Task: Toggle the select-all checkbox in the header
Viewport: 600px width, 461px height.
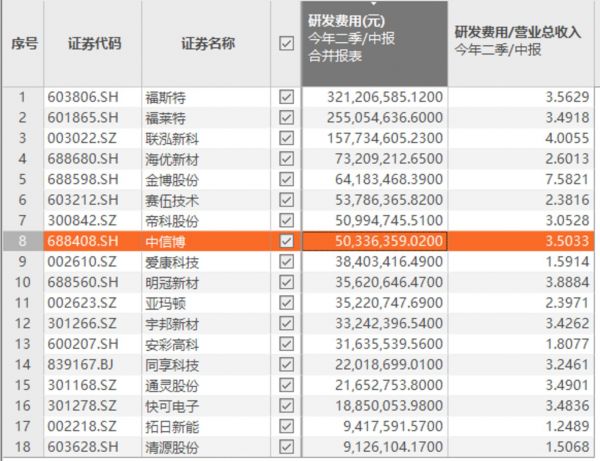Action: pos(287,44)
